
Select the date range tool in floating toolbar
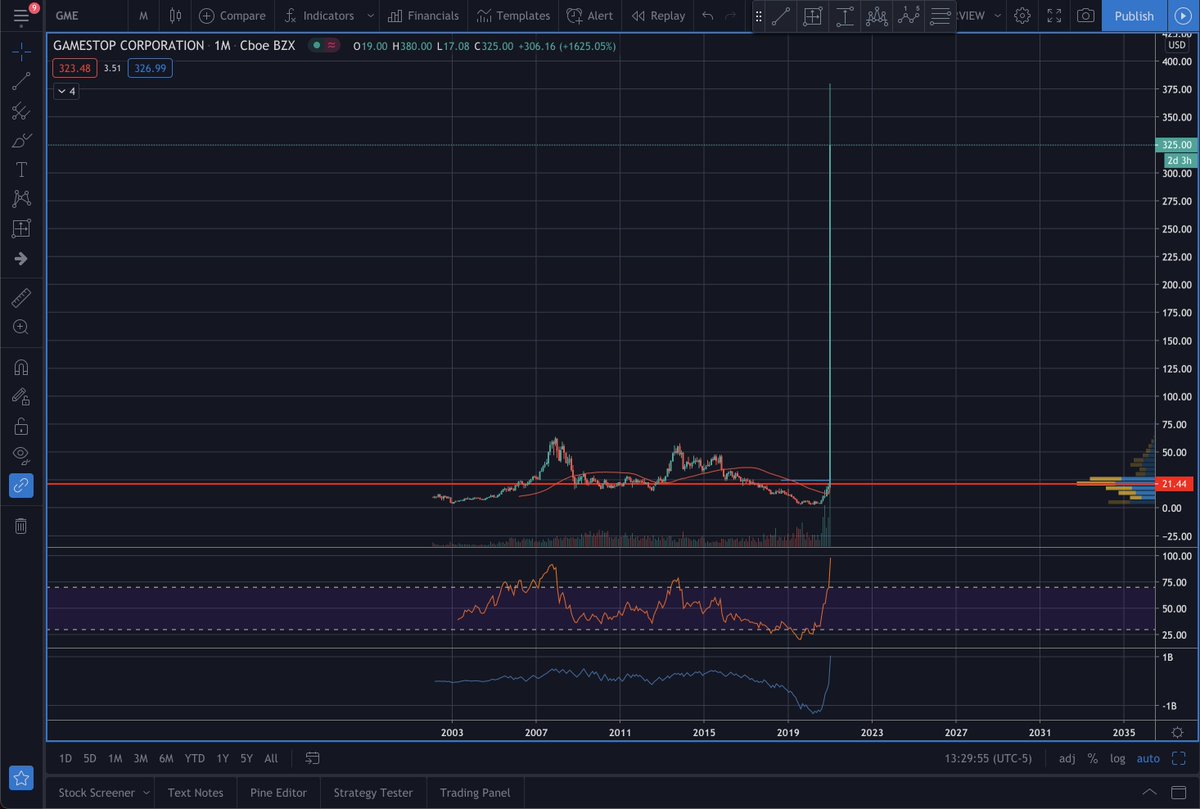[x=845, y=16]
